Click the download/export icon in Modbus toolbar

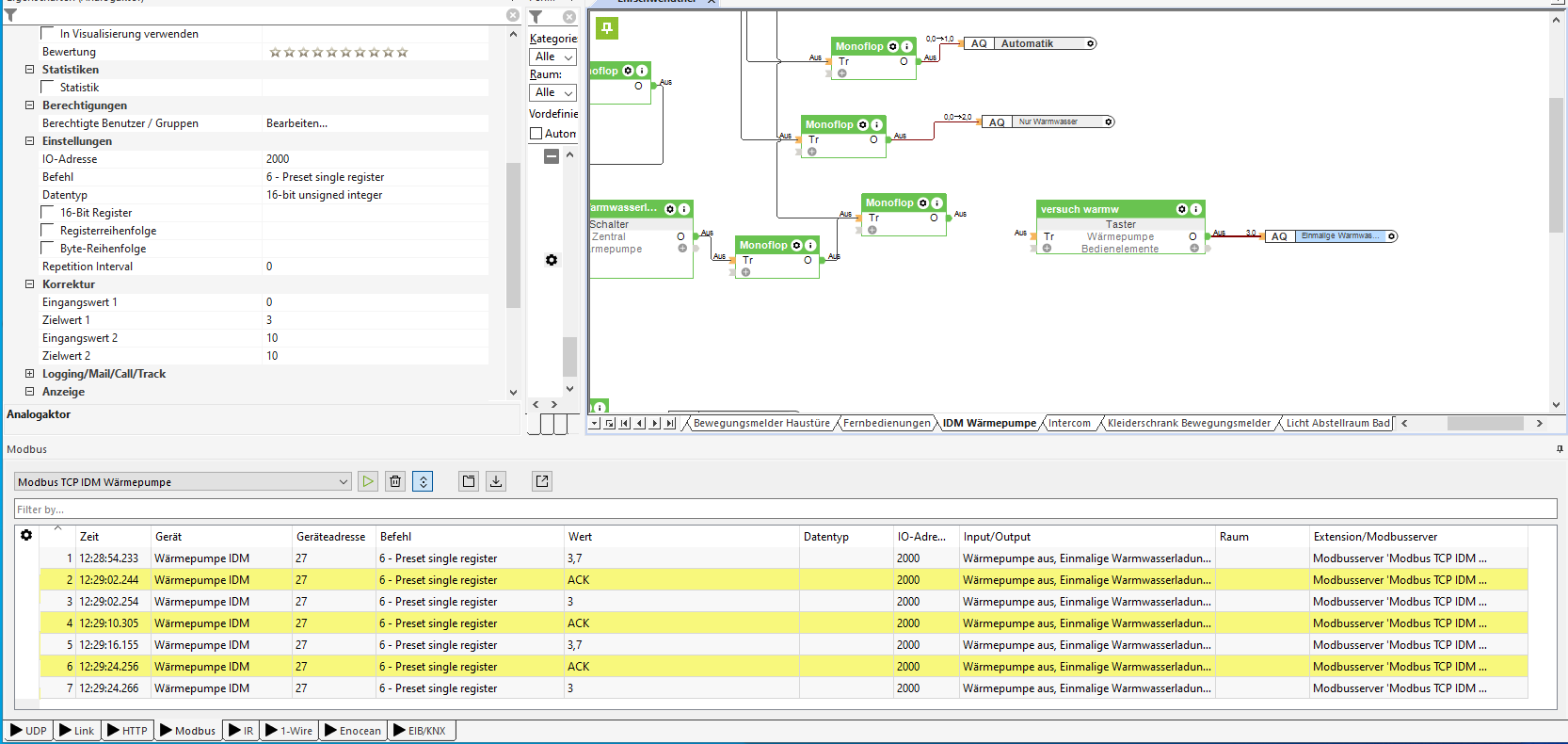496,481
